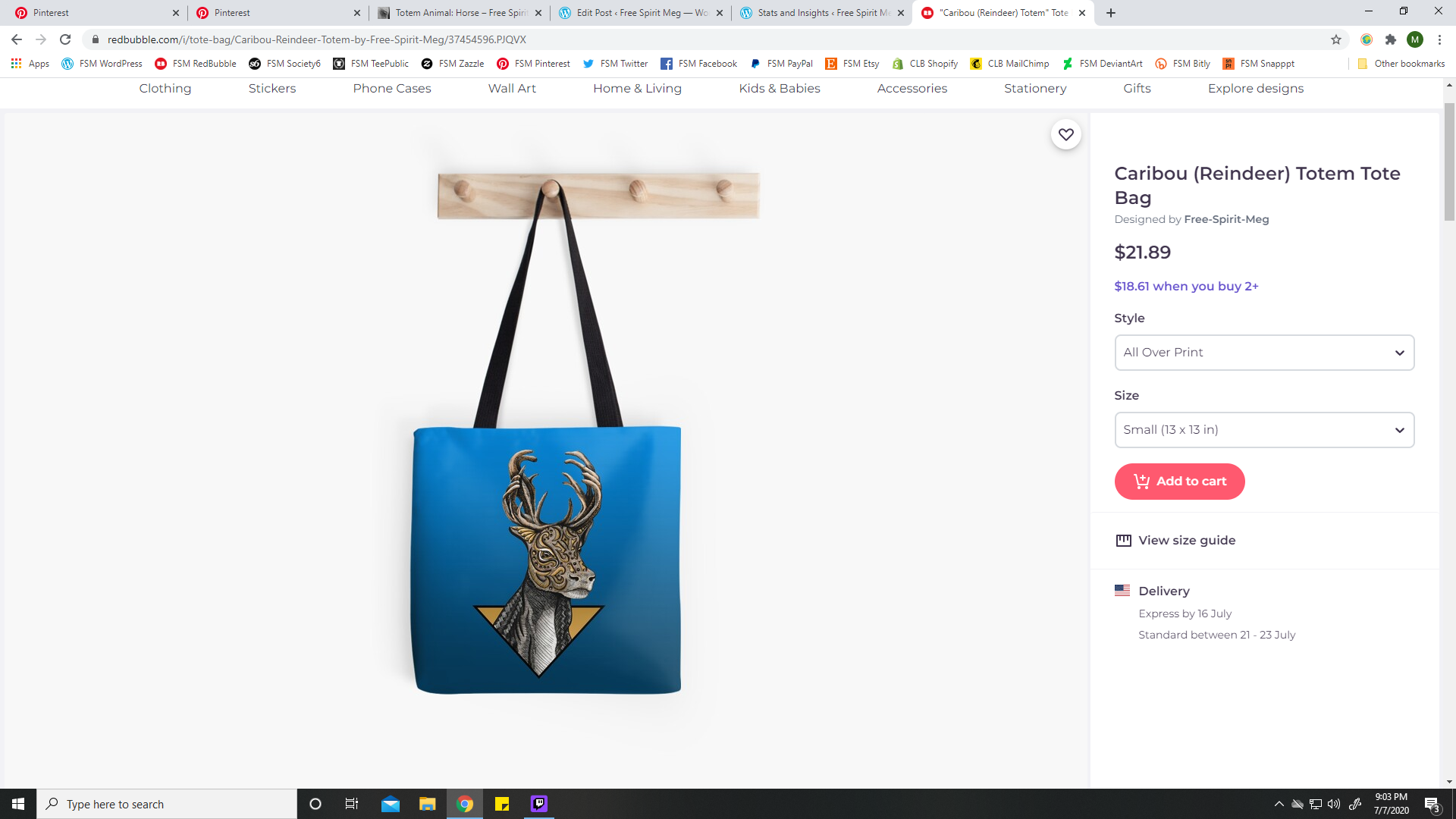Open the Other bookmarks folder

tap(1401, 64)
